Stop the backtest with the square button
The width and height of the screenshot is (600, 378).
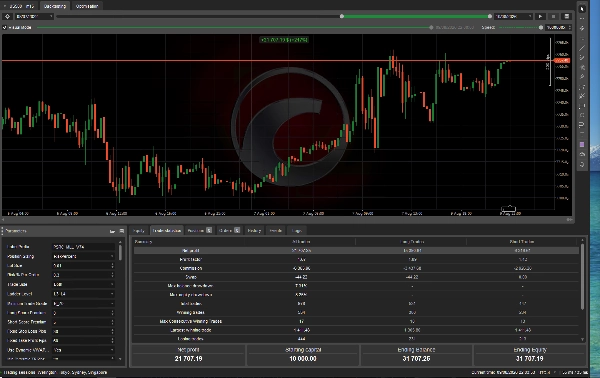553,16
